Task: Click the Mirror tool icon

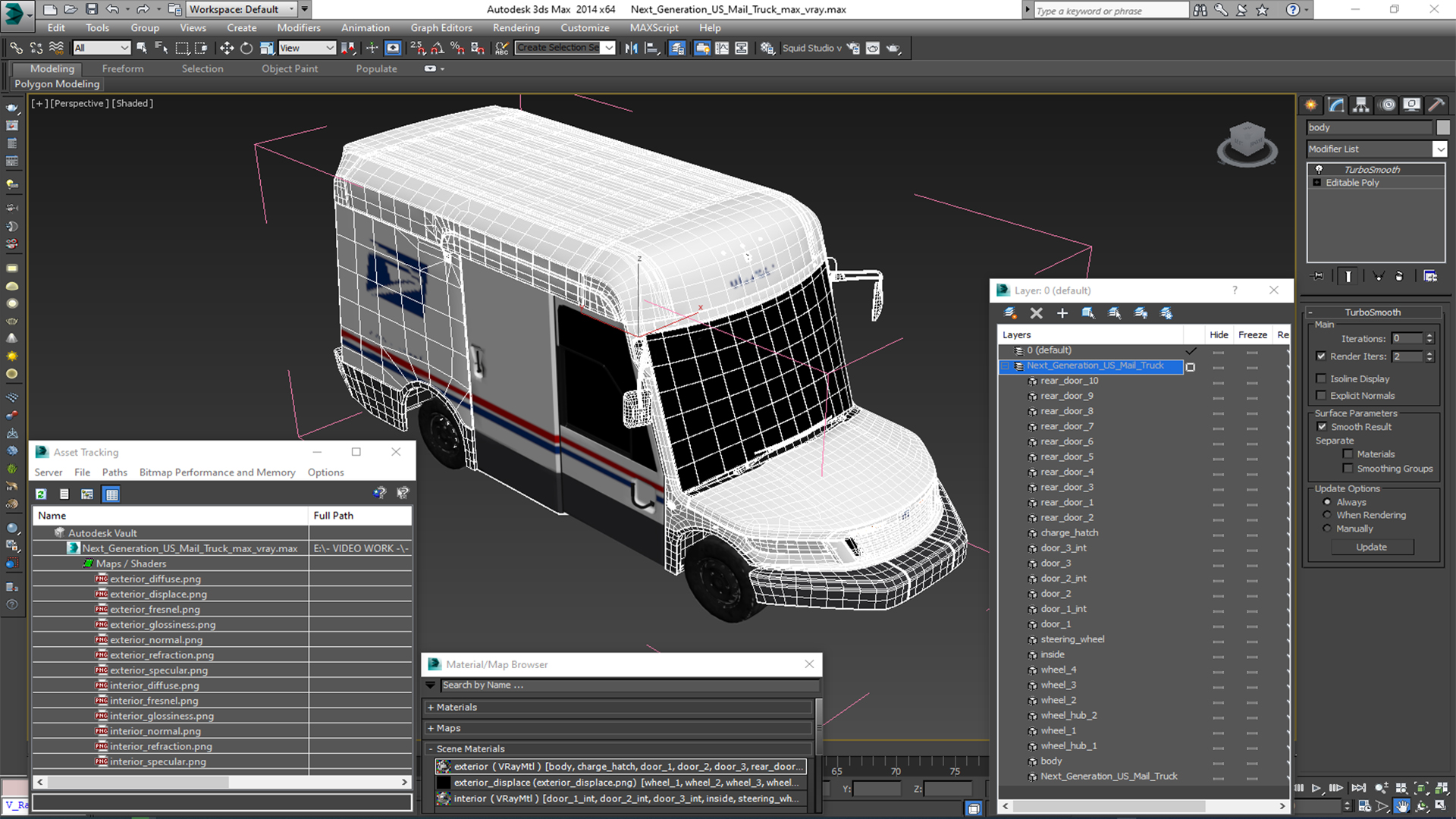Action: tap(631, 48)
